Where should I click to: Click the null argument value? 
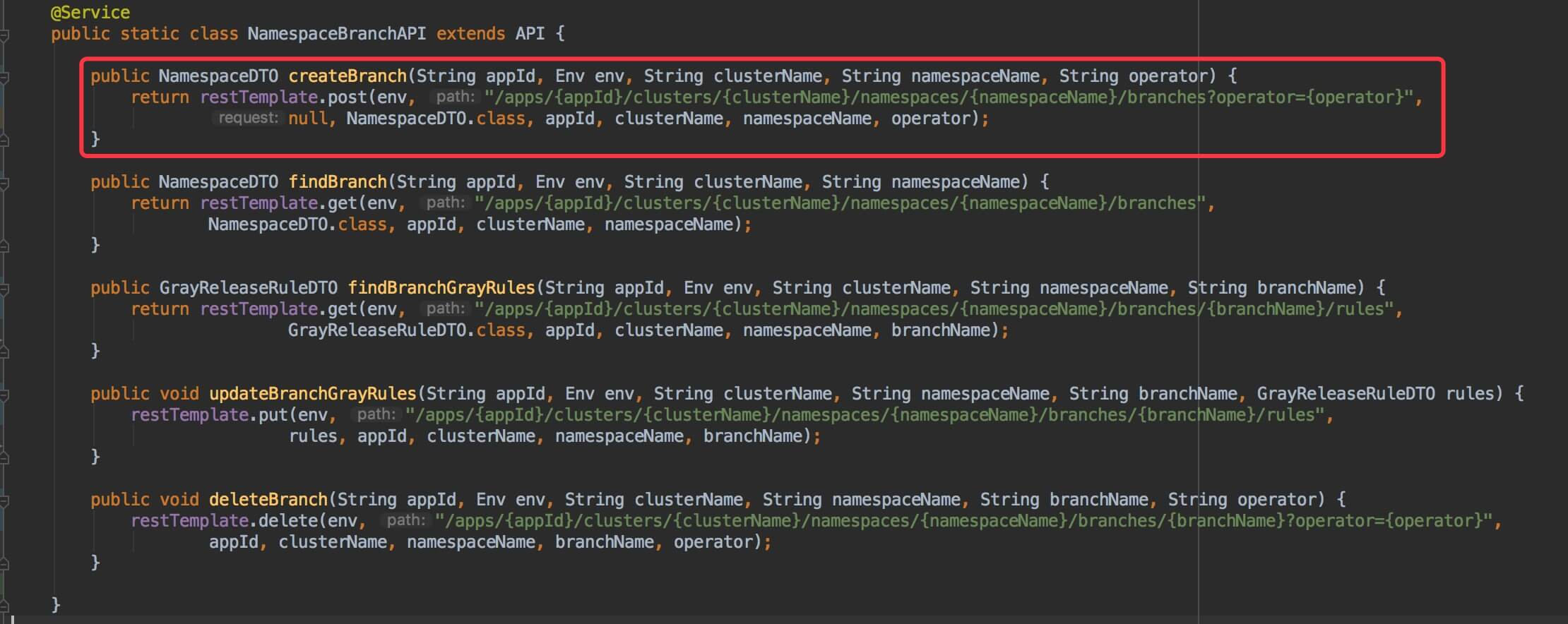307,119
